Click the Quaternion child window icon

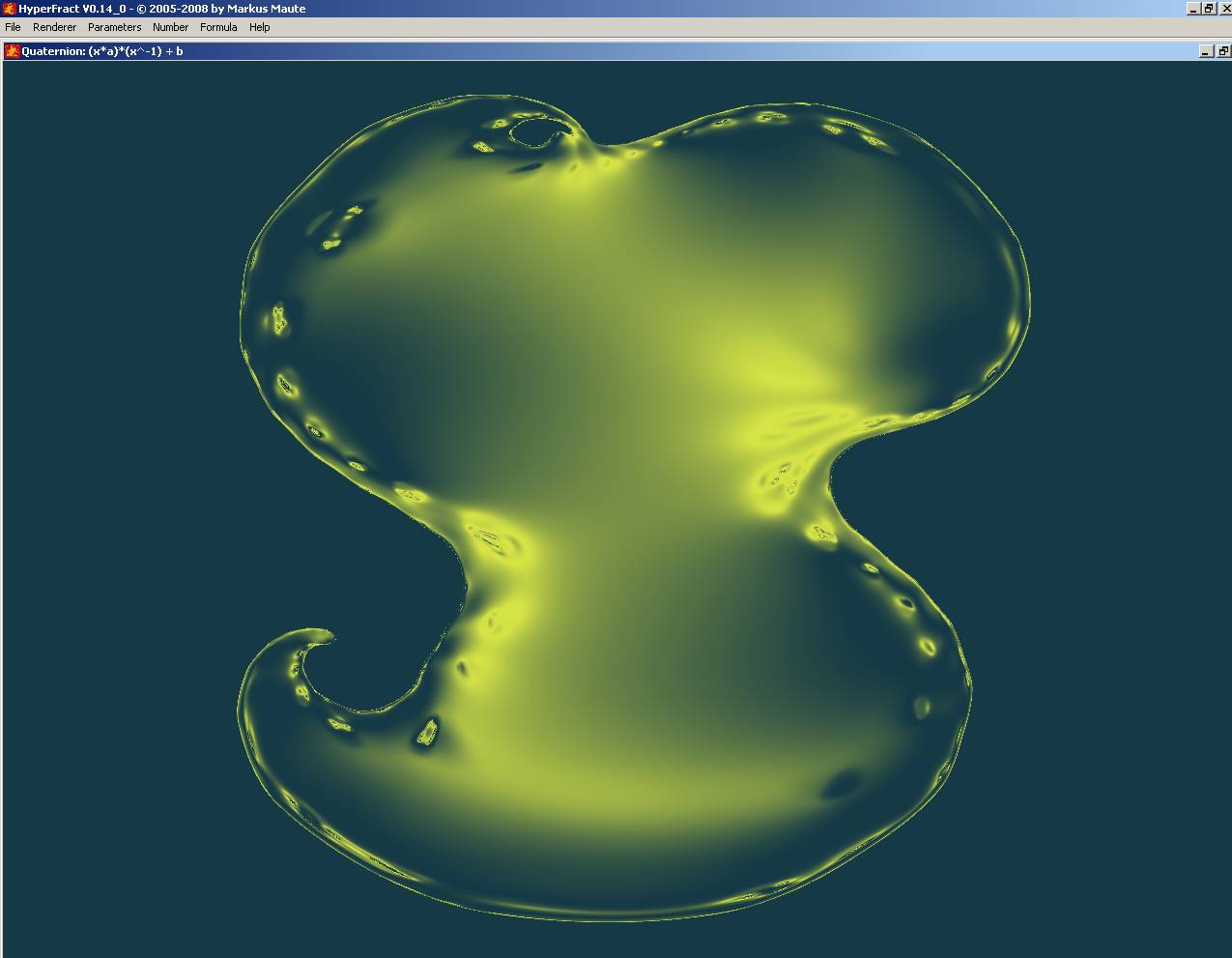12,51
